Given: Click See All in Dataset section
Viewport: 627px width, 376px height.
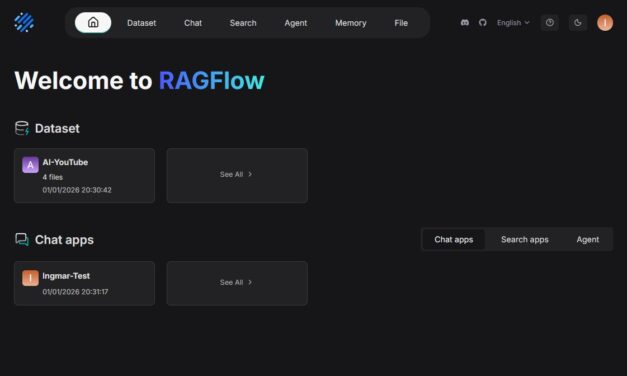Looking at the screenshot, I should (x=237, y=175).
